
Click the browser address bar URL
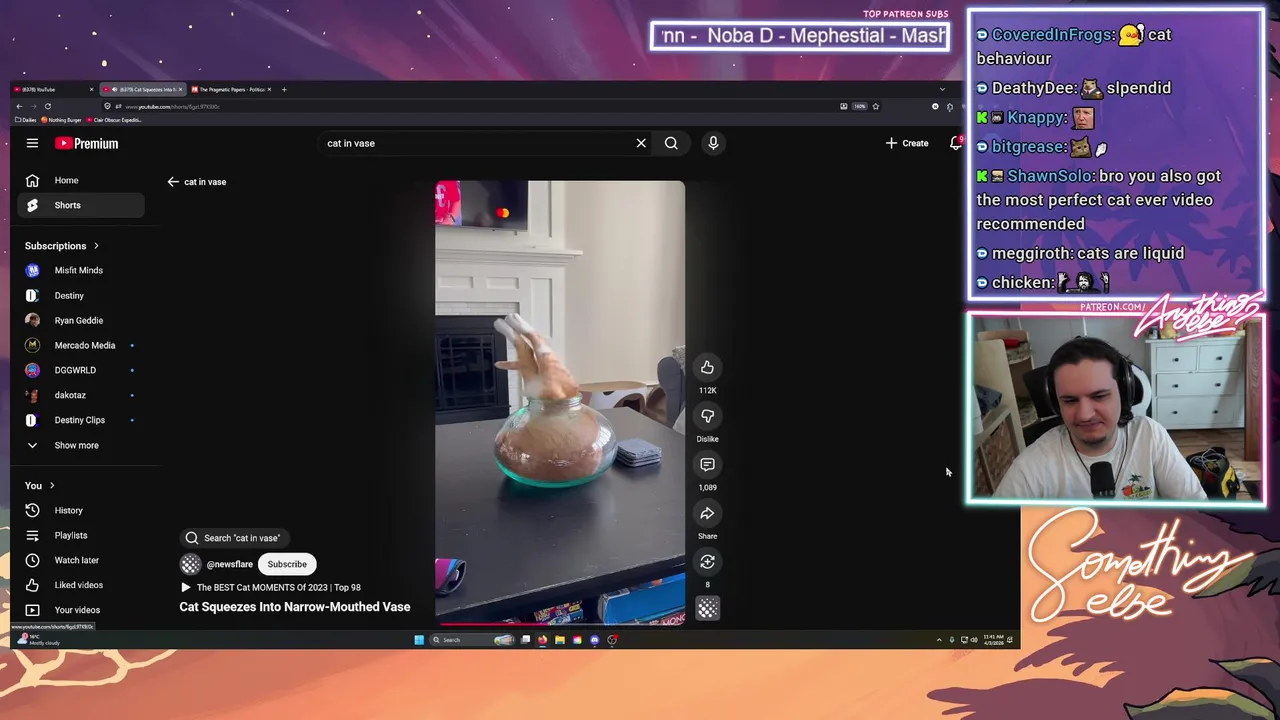click(172, 106)
